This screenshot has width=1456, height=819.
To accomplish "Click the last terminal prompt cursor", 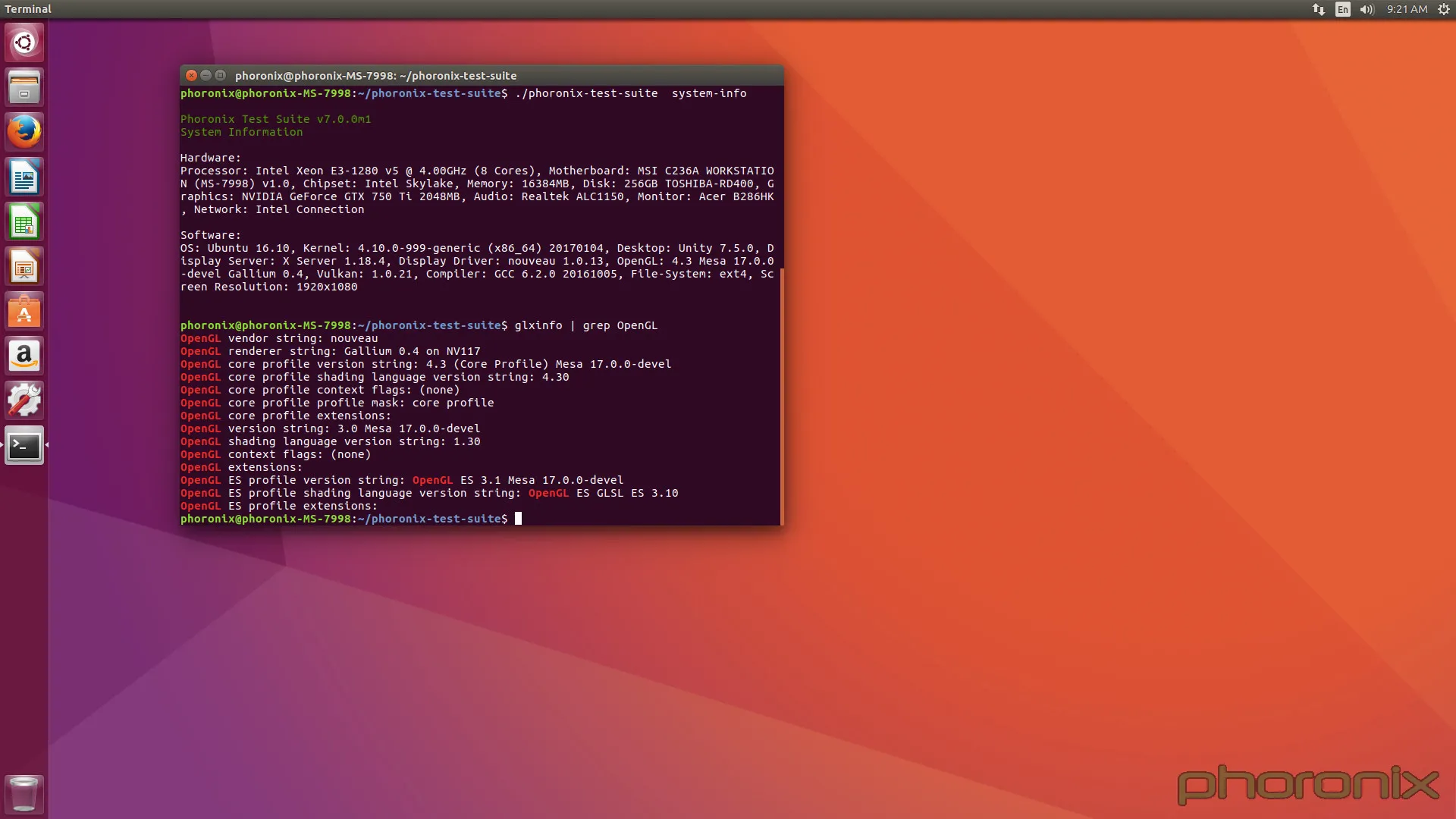I will [x=519, y=519].
